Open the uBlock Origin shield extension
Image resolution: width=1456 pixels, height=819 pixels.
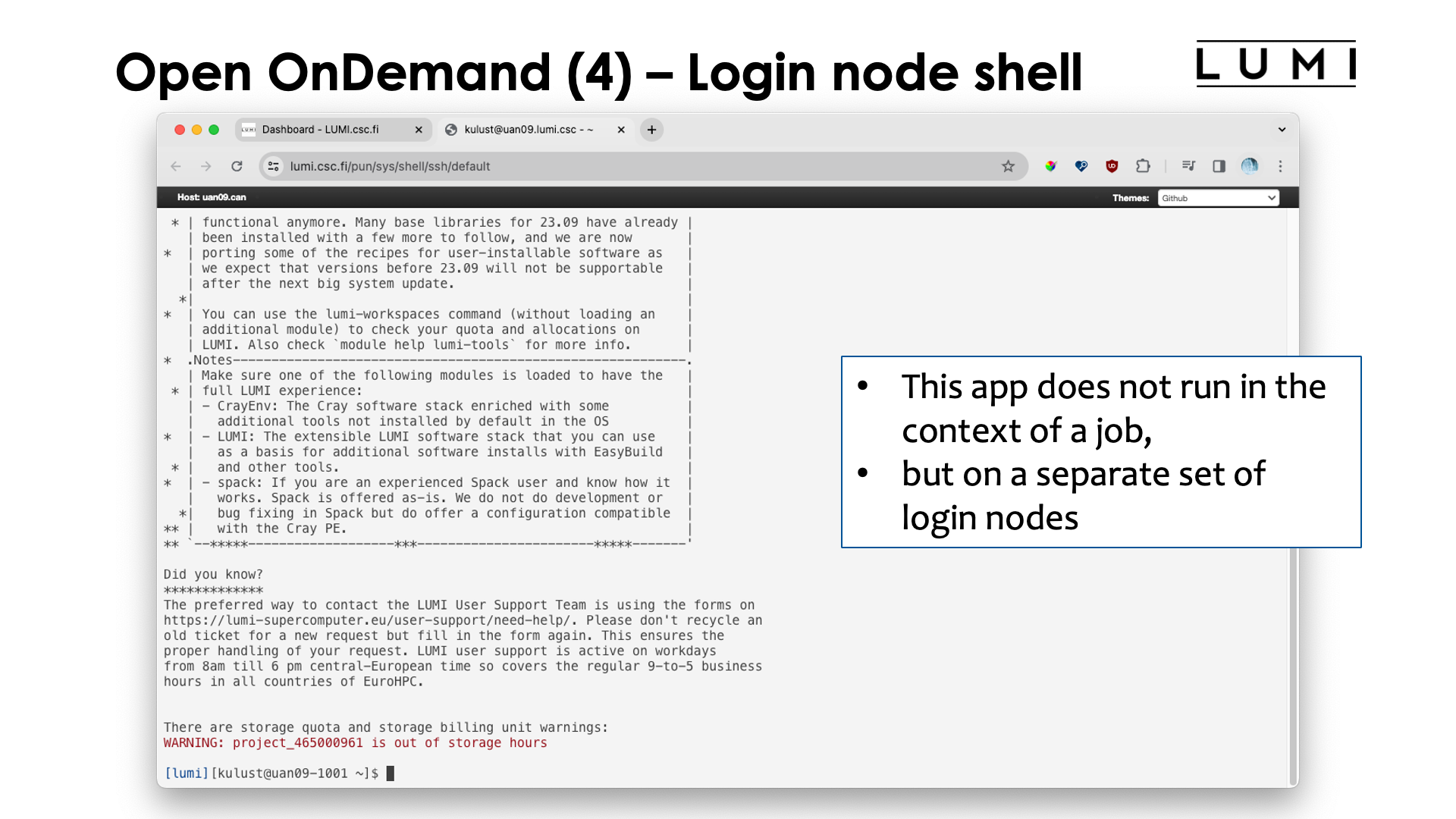pyautogui.click(x=1112, y=166)
